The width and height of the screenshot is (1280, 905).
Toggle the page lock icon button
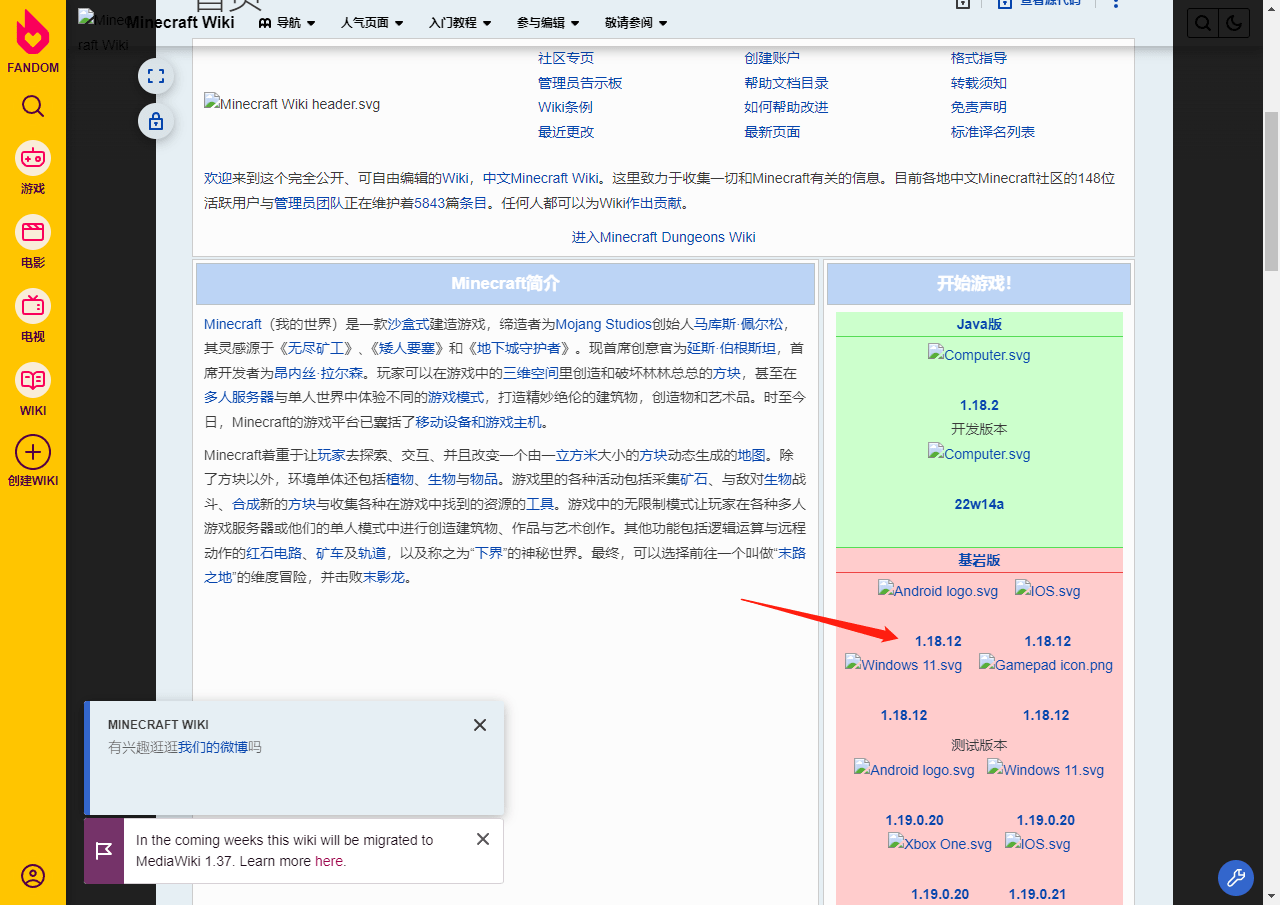pyautogui.click(x=156, y=122)
